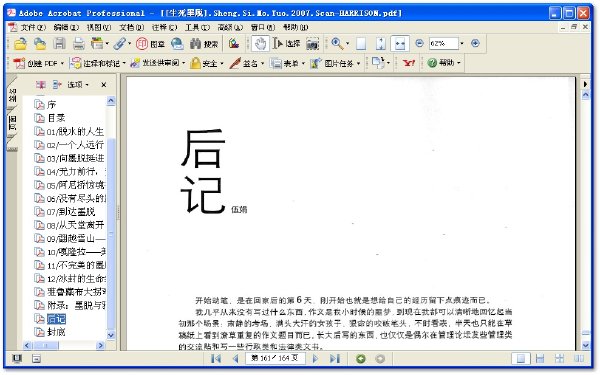Click document scroll down arrow

[x=586, y=346]
